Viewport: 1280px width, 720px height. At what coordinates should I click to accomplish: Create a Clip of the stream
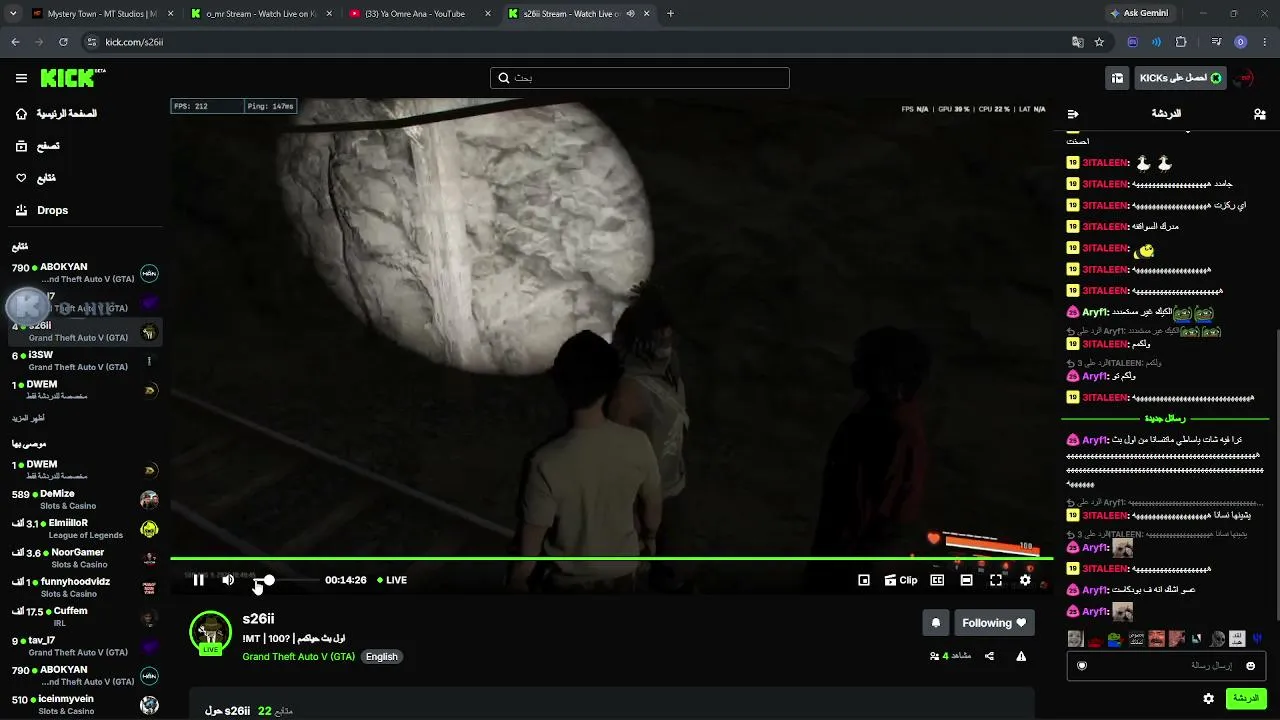901,580
